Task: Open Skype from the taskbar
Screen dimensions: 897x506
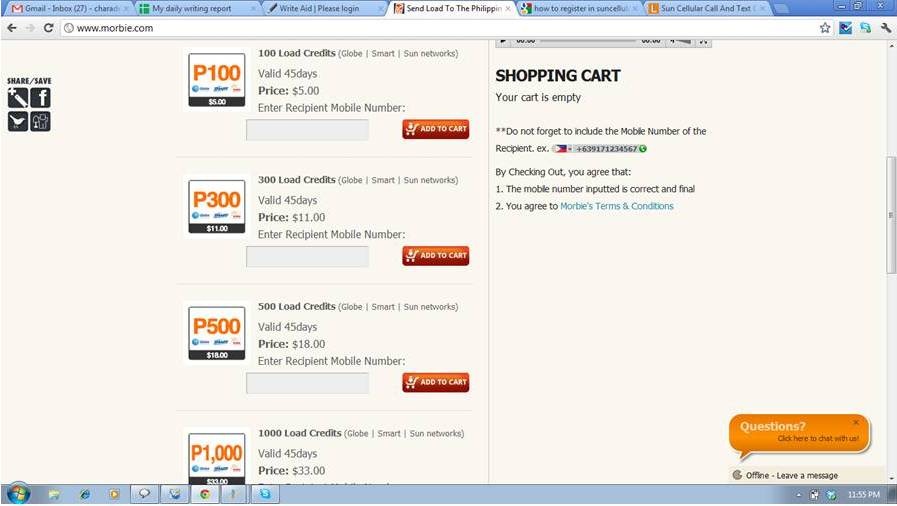Action: pyautogui.click(x=264, y=494)
